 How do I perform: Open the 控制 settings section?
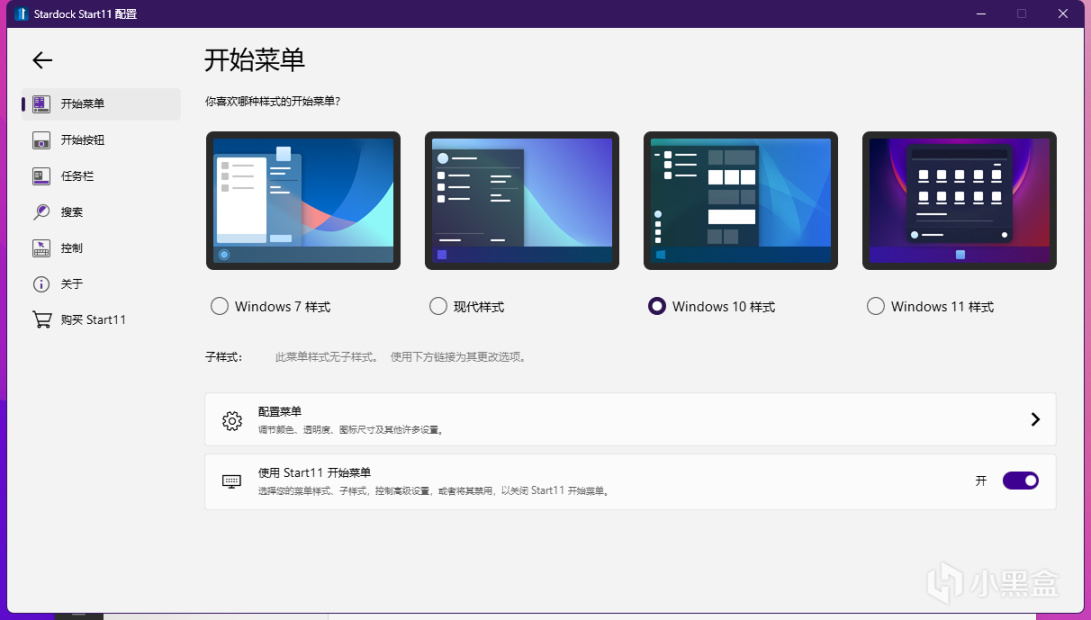[x=72, y=248]
